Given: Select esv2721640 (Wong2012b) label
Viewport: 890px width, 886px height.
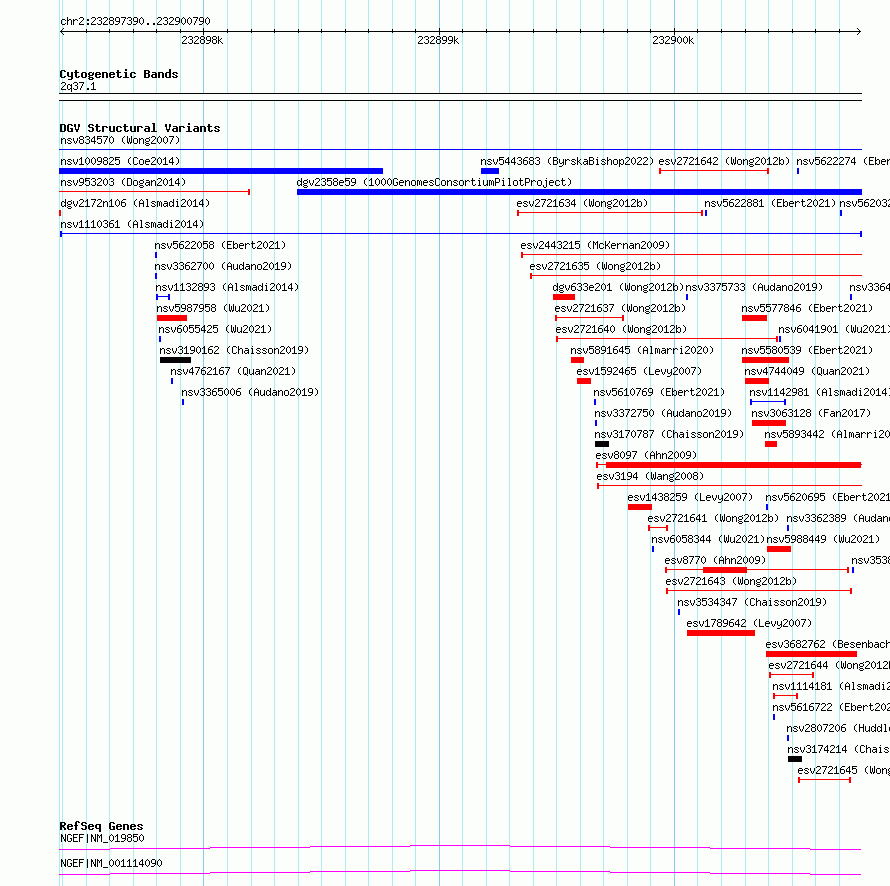Looking at the screenshot, I should (621, 329).
